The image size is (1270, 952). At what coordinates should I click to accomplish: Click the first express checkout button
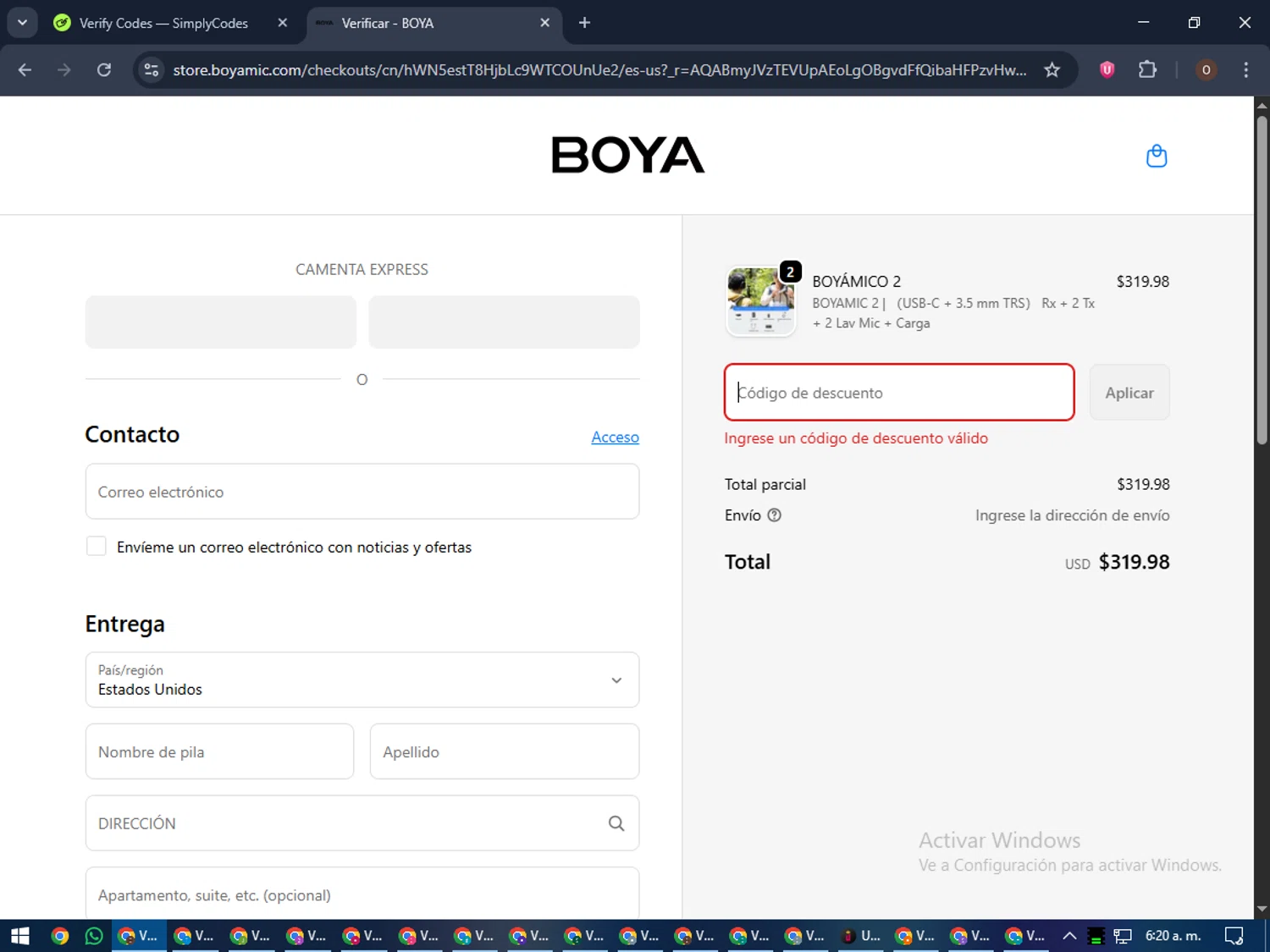pyautogui.click(x=221, y=322)
